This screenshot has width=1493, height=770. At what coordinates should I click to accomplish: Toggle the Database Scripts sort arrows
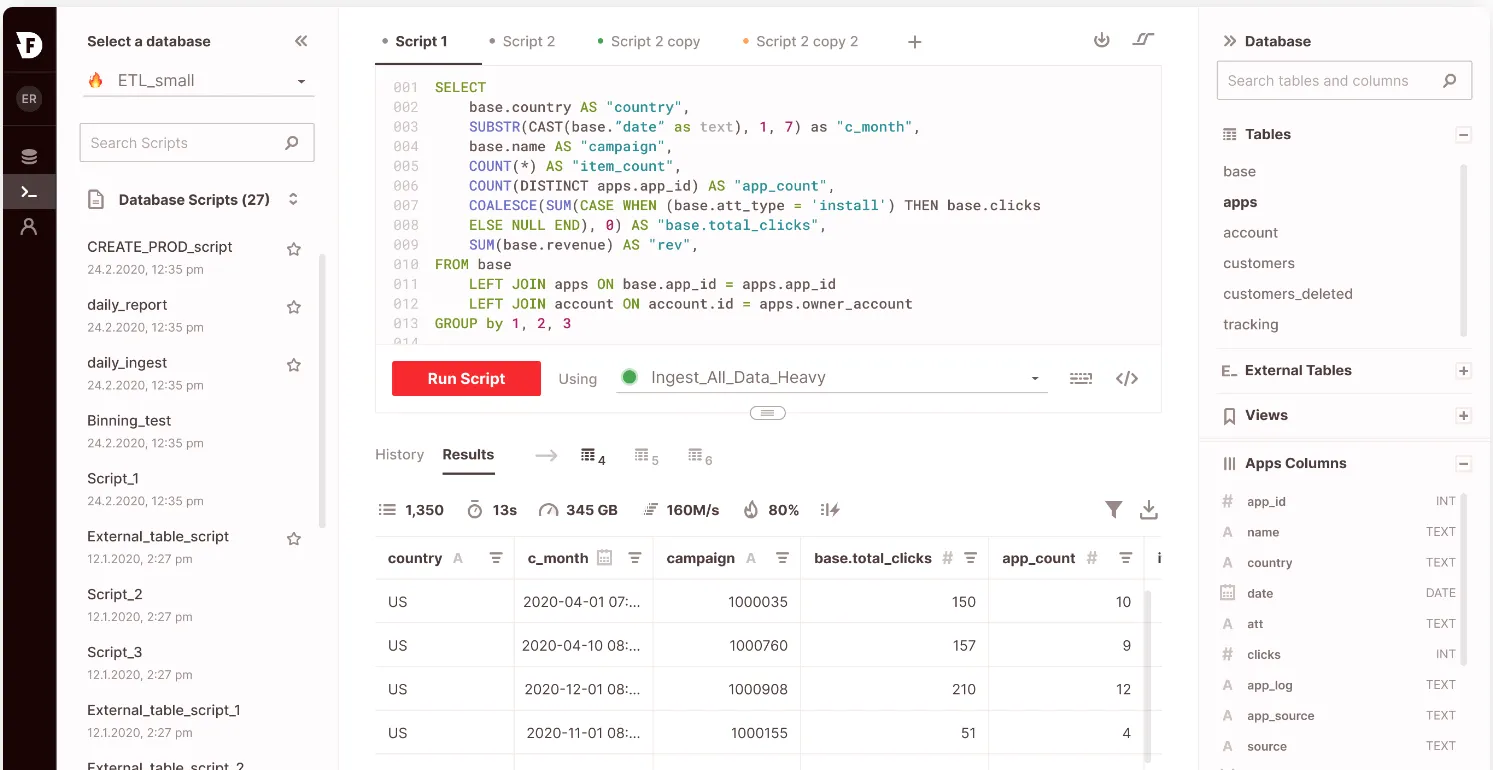tap(293, 199)
